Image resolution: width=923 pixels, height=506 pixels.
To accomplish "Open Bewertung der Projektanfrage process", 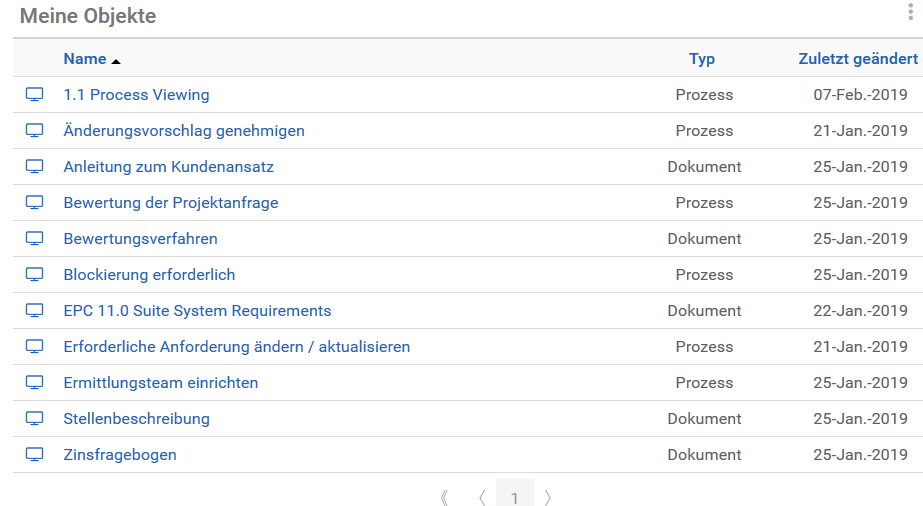I will coord(171,203).
